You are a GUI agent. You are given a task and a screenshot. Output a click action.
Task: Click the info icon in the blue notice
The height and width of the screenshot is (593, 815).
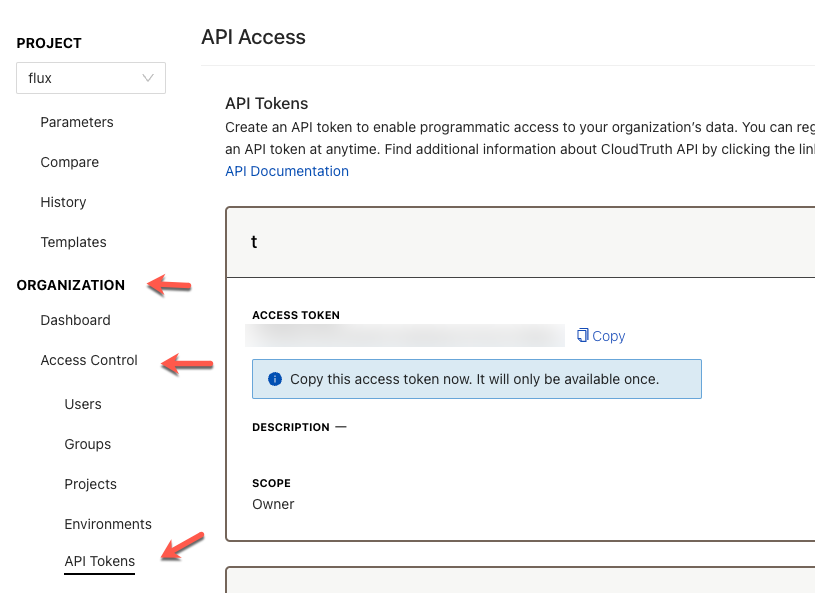click(275, 379)
